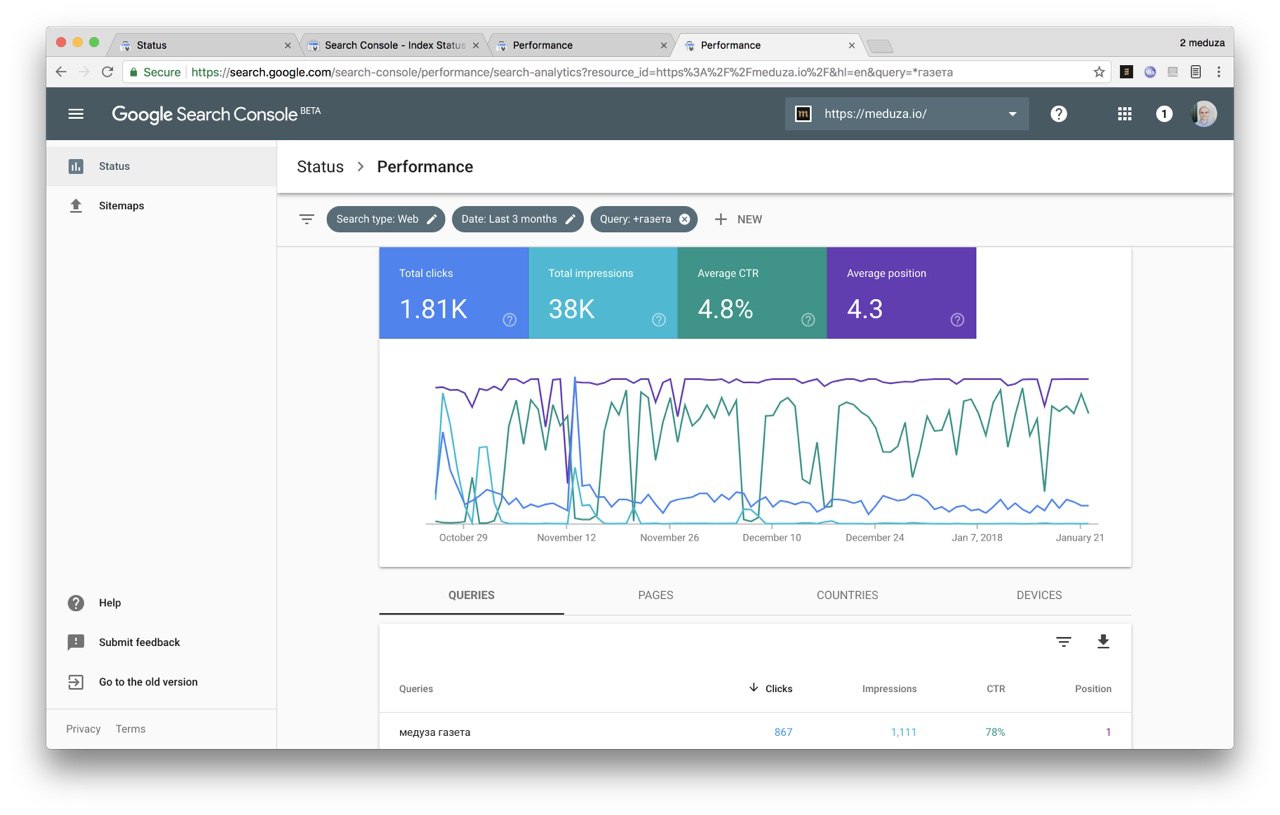This screenshot has height=815, width=1280.
Task: Toggle the Average position metric card
Action: coord(901,293)
